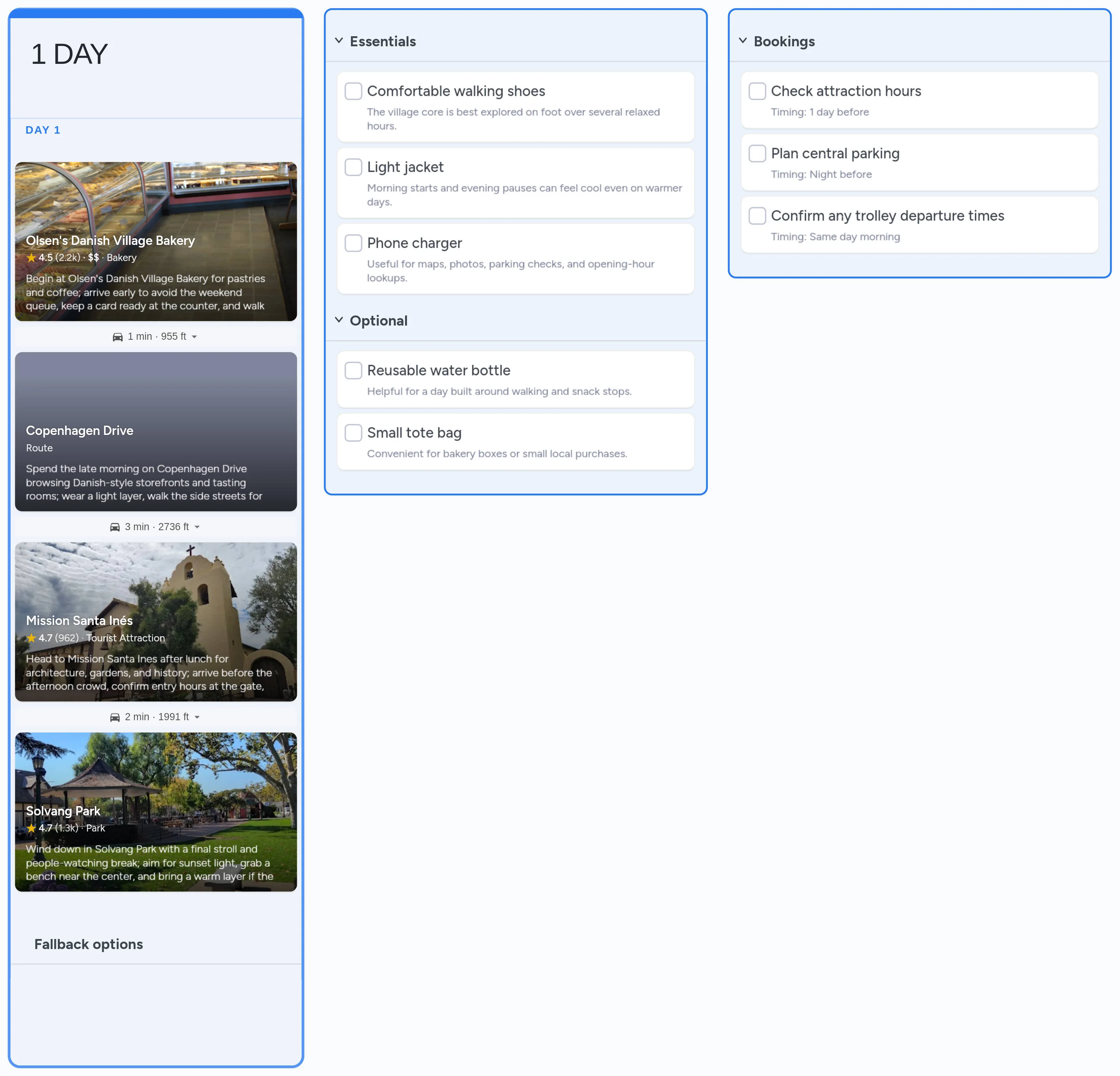Check off Comfortable walking shoes
Image resolution: width=1120 pixels, height=1076 pixels.
click(x=353, y=91)
